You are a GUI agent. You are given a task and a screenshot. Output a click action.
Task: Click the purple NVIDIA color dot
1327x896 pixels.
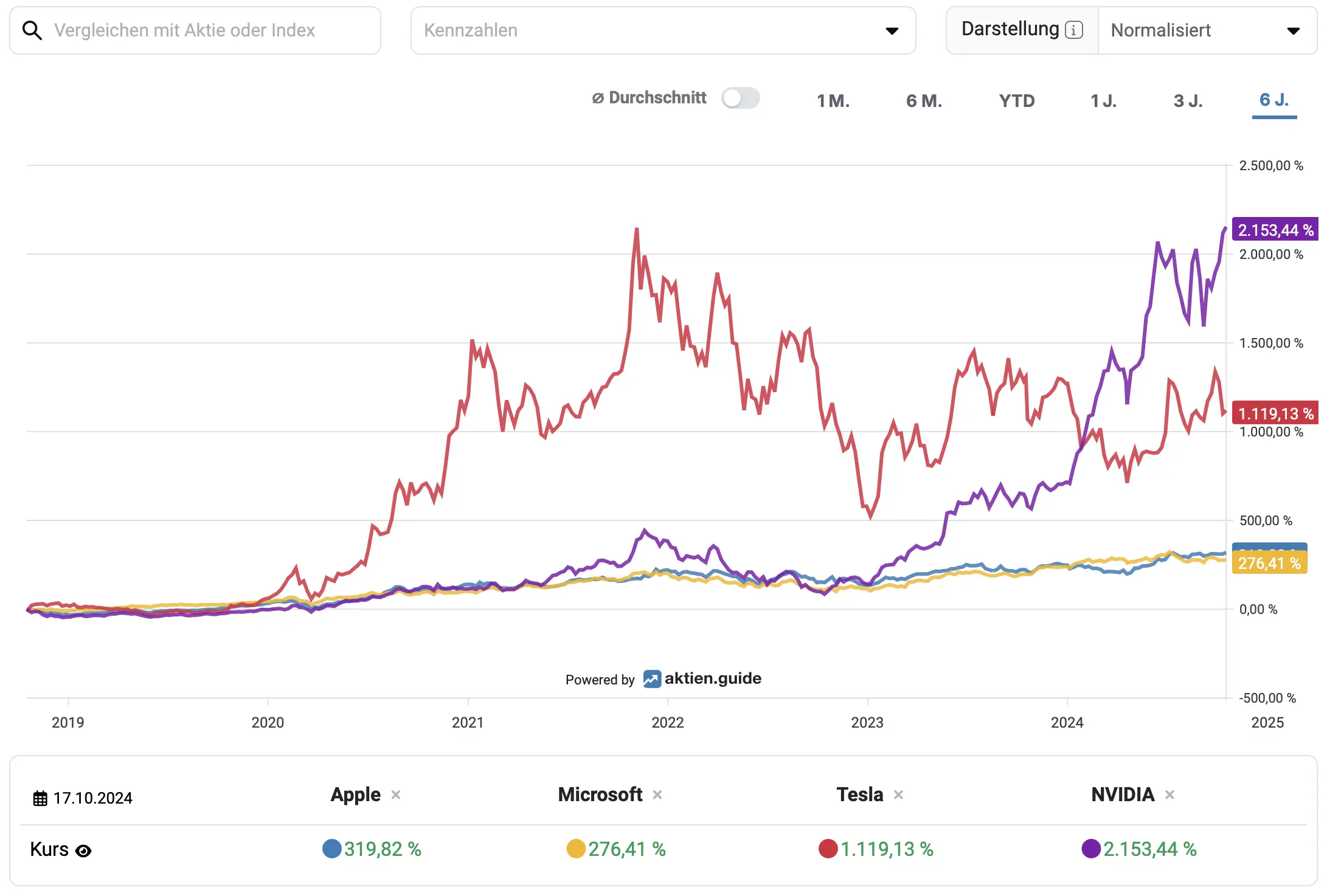pos(1092,849)
